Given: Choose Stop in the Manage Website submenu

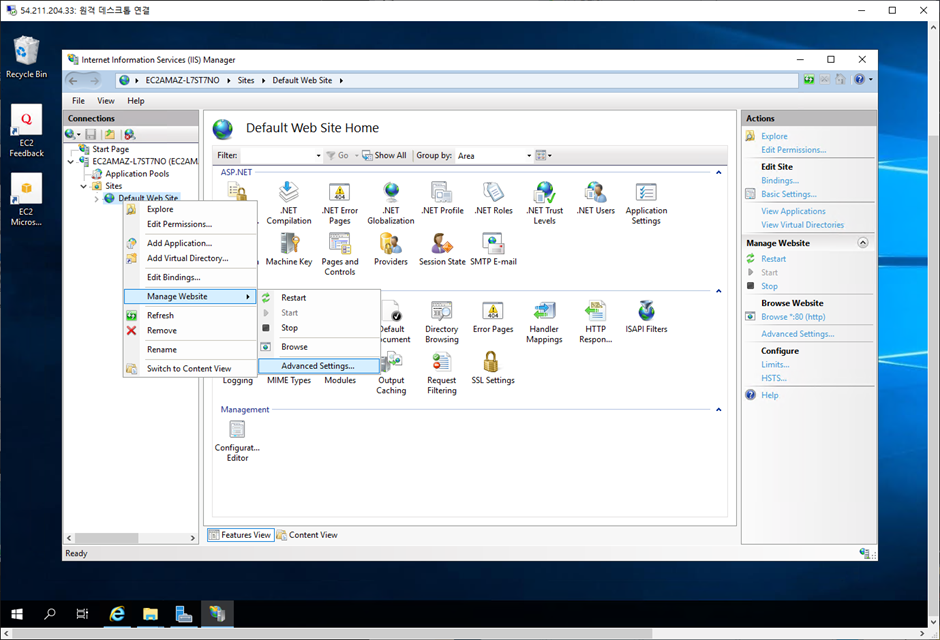Looking at the screenshot, I should tap(319, 328).
